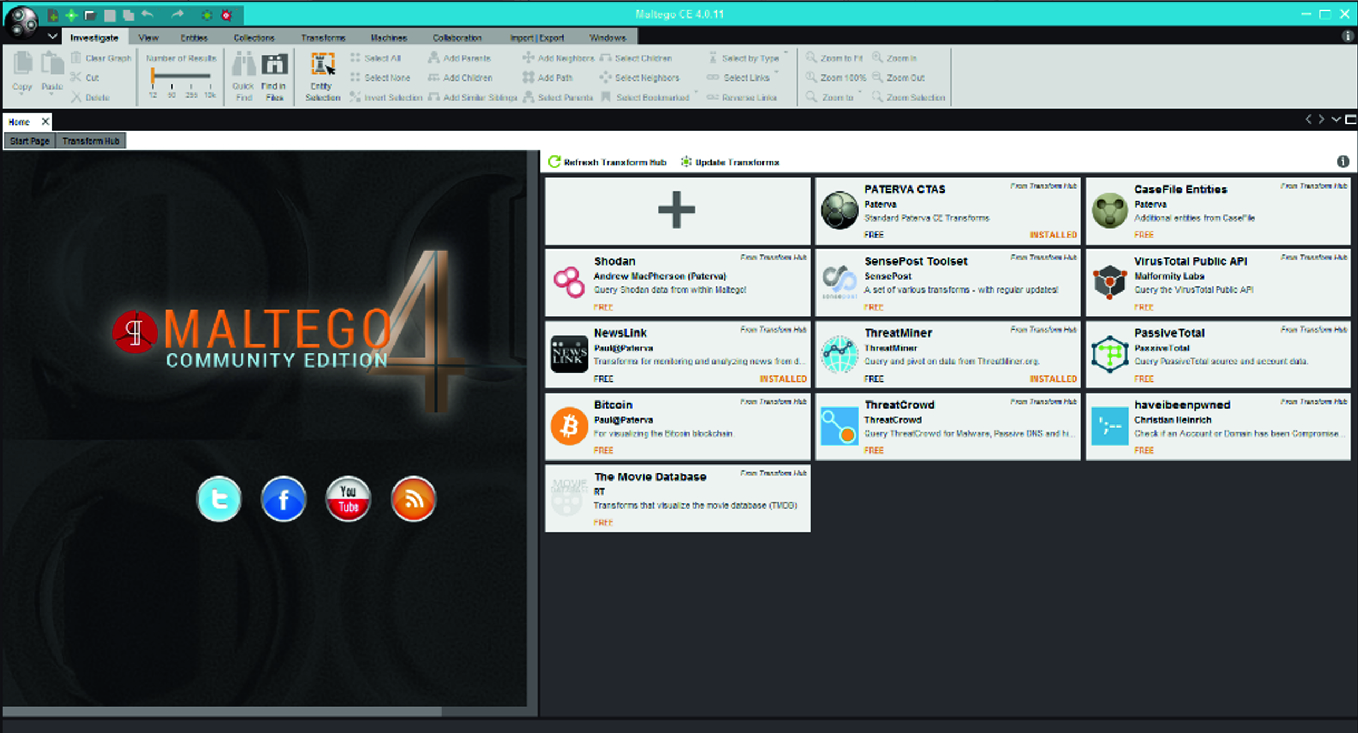Click Refresh Transform Hub
Screen dimensions: 1358x733
(607, 162)
